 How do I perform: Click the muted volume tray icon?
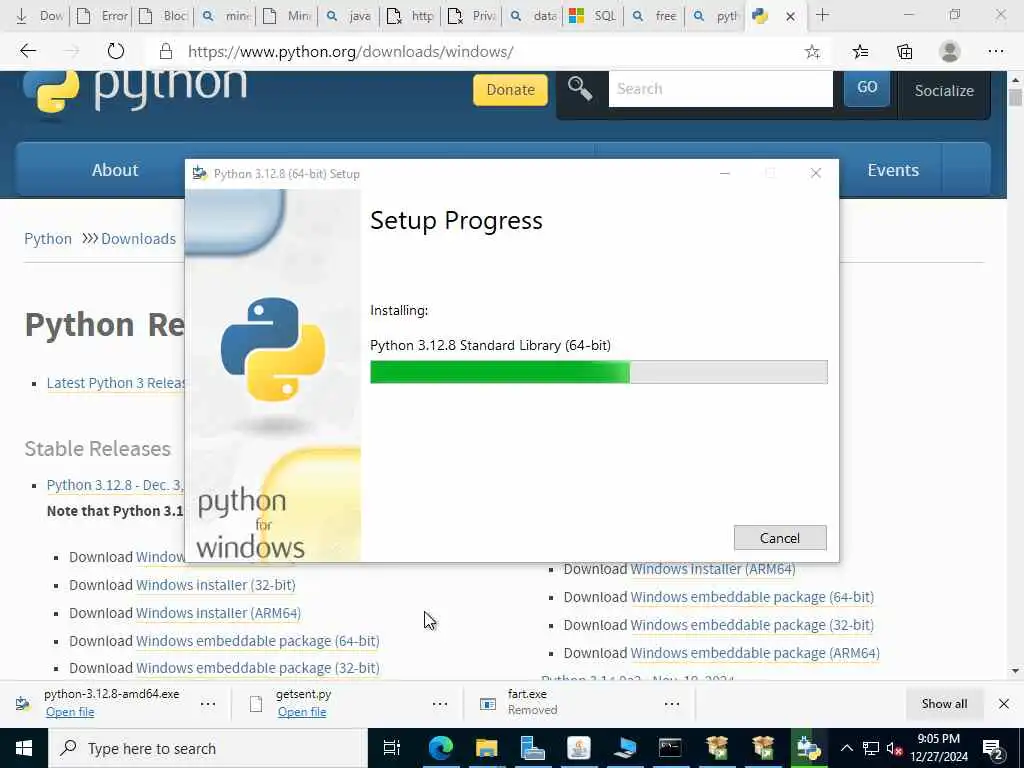pyautogui.click(x=894, y=748)
